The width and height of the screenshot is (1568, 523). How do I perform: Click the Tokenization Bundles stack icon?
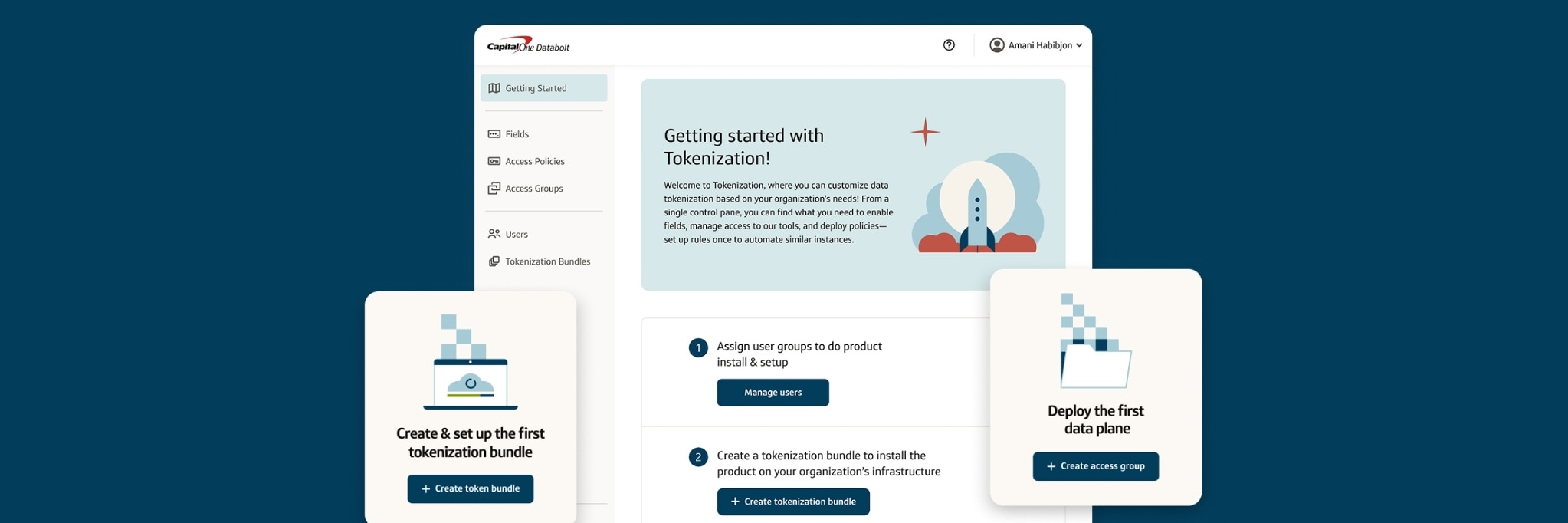(x=494, y=261)
